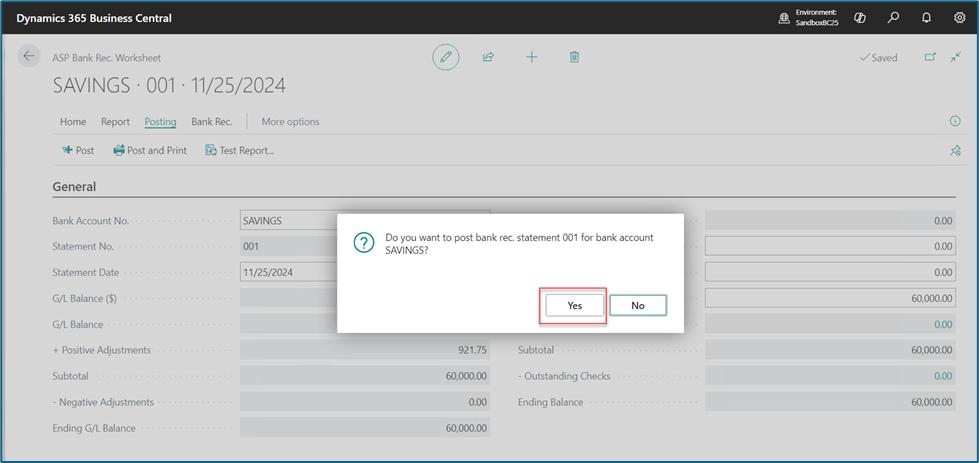979x463 pixels.
Task: Click the Copilot icon in header
Action: tap(860, 18)
